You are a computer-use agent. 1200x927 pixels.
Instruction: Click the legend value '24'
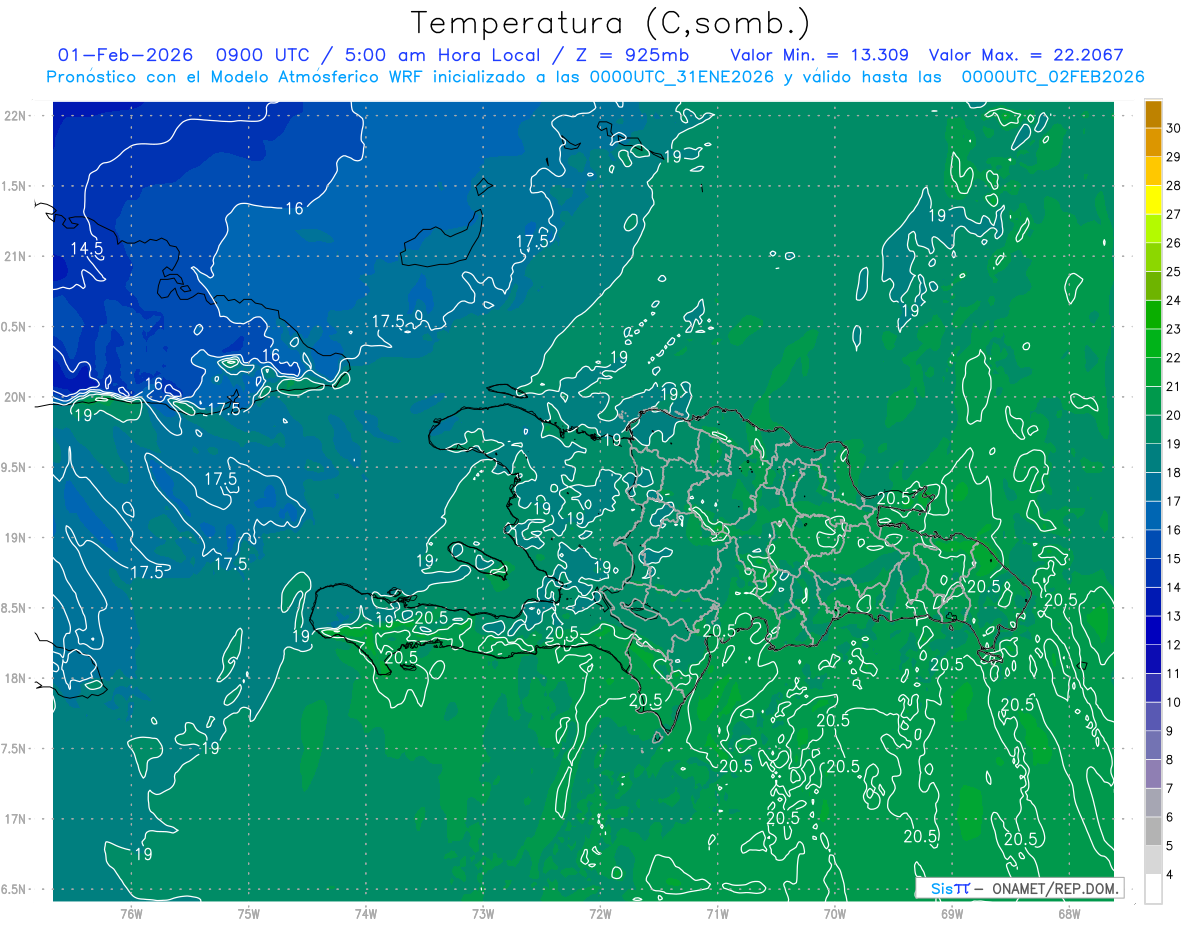[x=1174, y=300]
